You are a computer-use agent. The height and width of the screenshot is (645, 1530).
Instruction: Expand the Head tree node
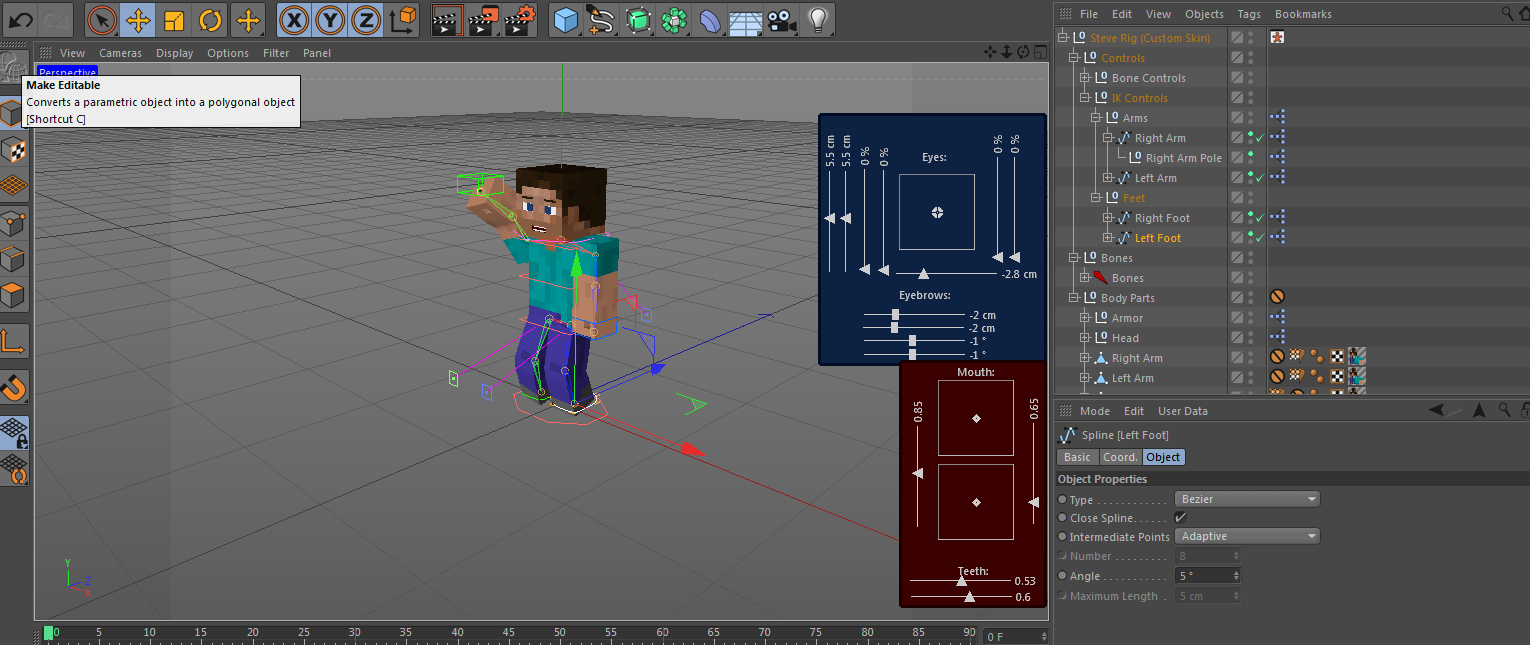pos(1084,338)
